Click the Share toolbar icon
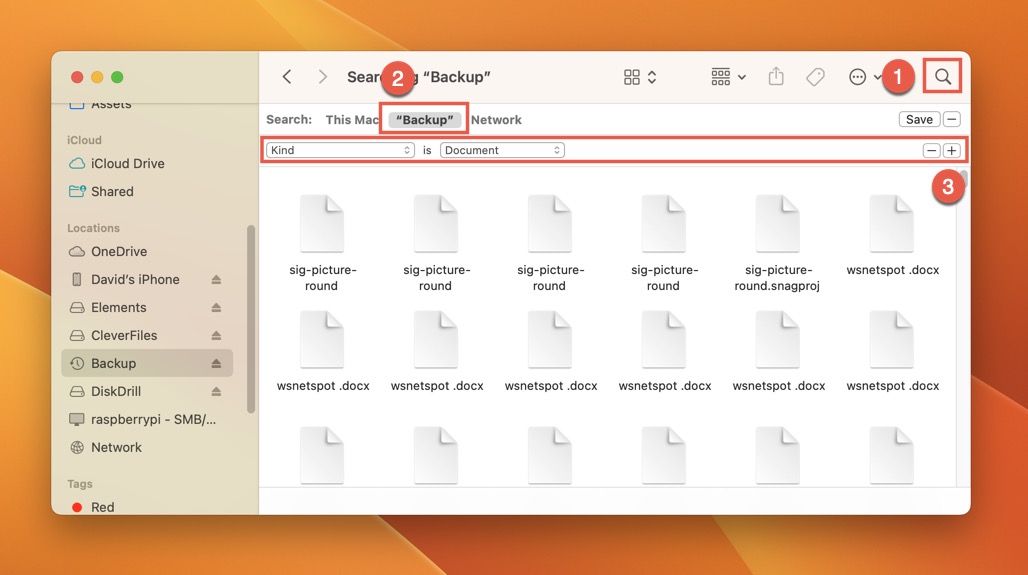Image resolution: width=1028 pixels, height=575 pixels. 776,76
